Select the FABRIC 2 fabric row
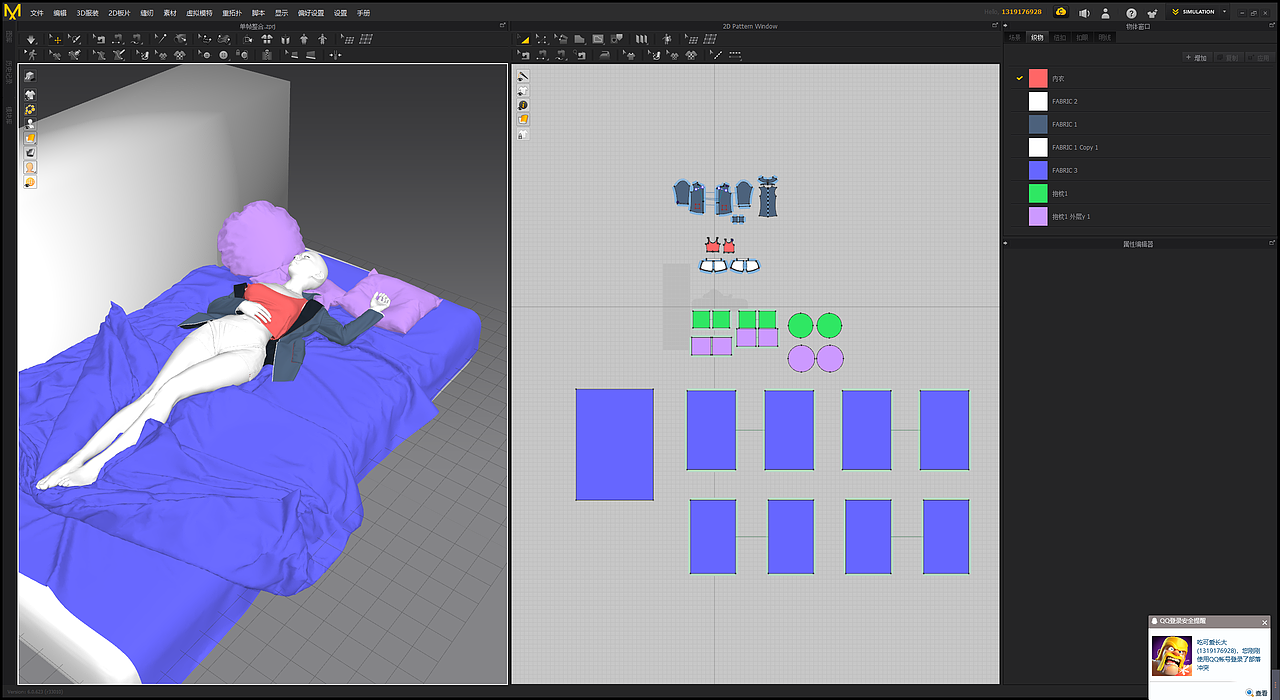Viewport: 1280px width, 700px height. (x=1142, y=101)
